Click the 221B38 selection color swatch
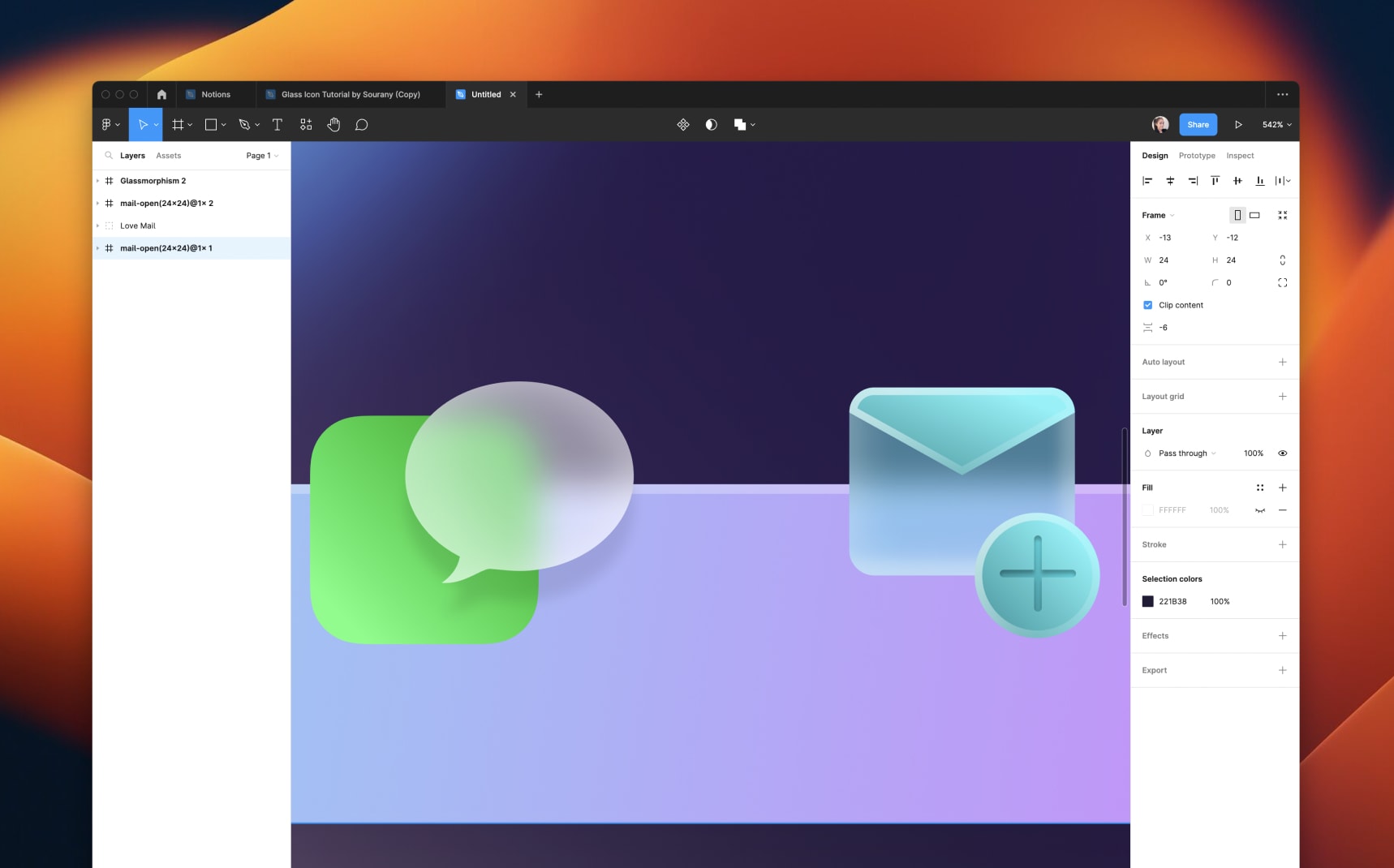Screen dimensions: 1394x868 [1147, 601]
